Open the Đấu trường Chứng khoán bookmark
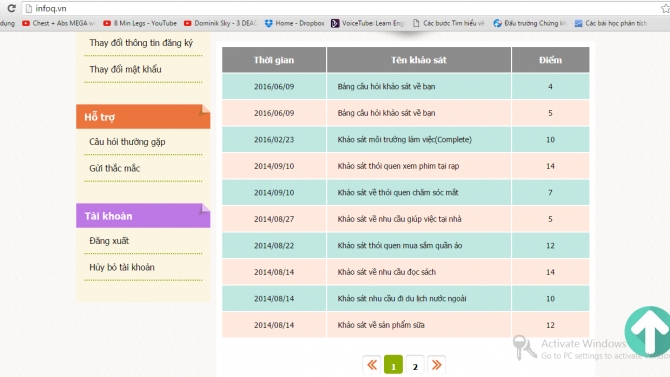Screen dimensions: 670x377 pyautogui.click(x=530, y=23)
